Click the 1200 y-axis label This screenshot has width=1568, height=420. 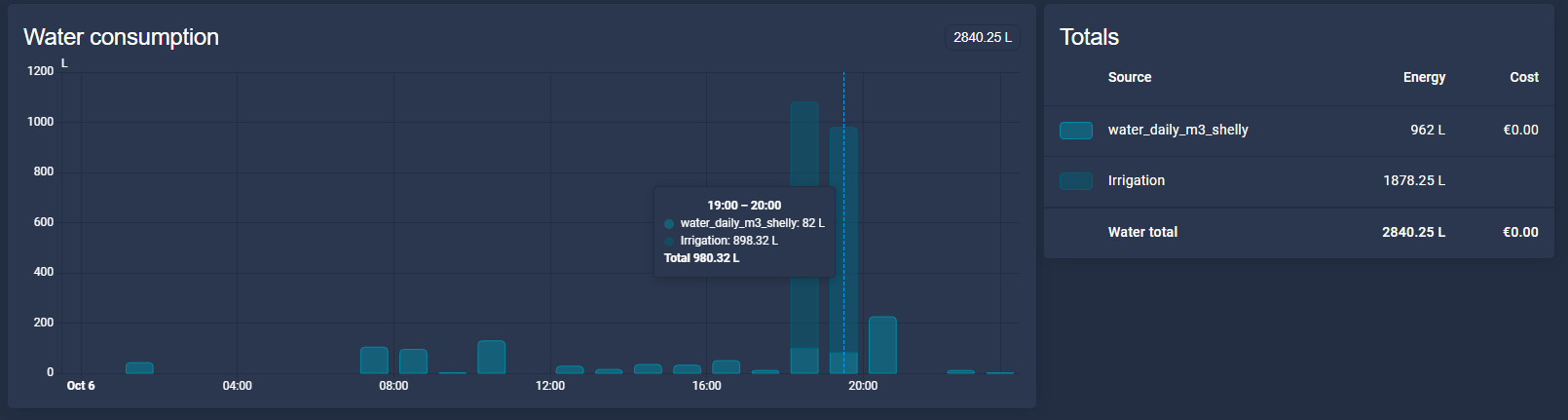(x=41, y=71)
